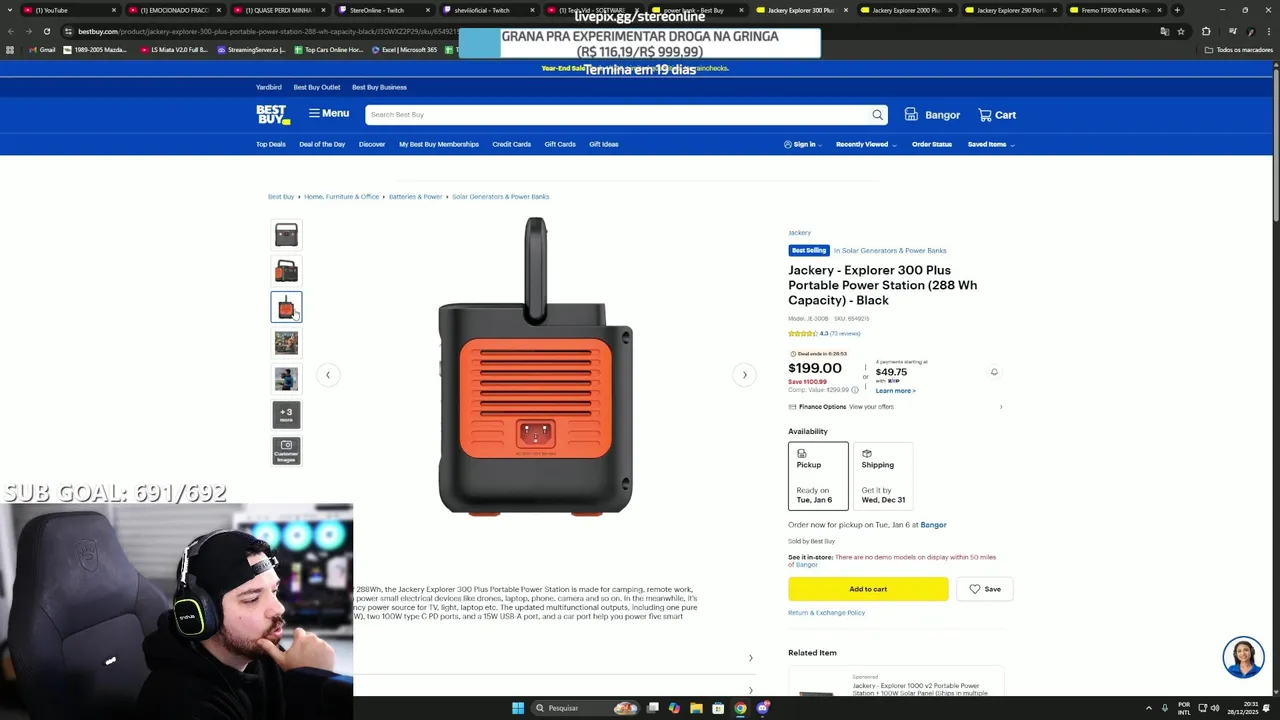Open the Return & Exchange Policy link
Screen dimensions: 1280x720
(x=826, y=613)
